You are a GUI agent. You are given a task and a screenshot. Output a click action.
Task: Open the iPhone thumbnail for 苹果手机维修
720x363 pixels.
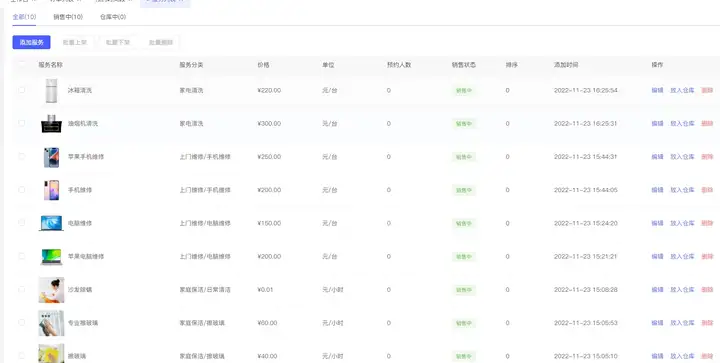51,157
